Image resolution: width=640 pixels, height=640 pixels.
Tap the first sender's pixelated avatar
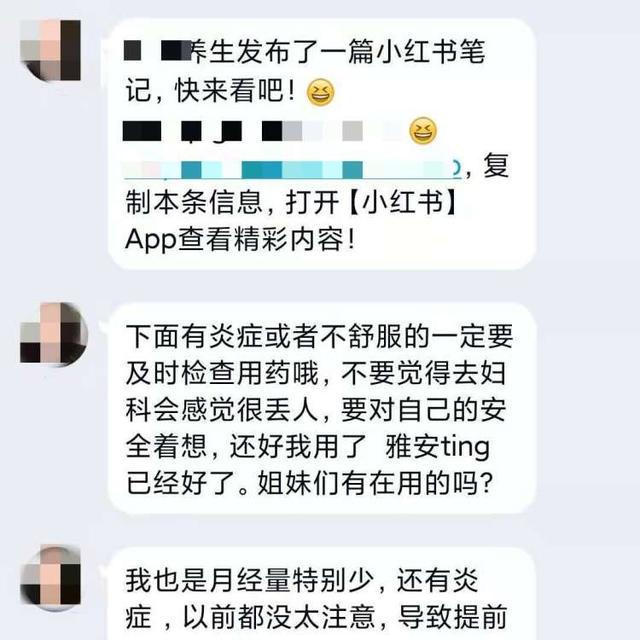point(50,50)
